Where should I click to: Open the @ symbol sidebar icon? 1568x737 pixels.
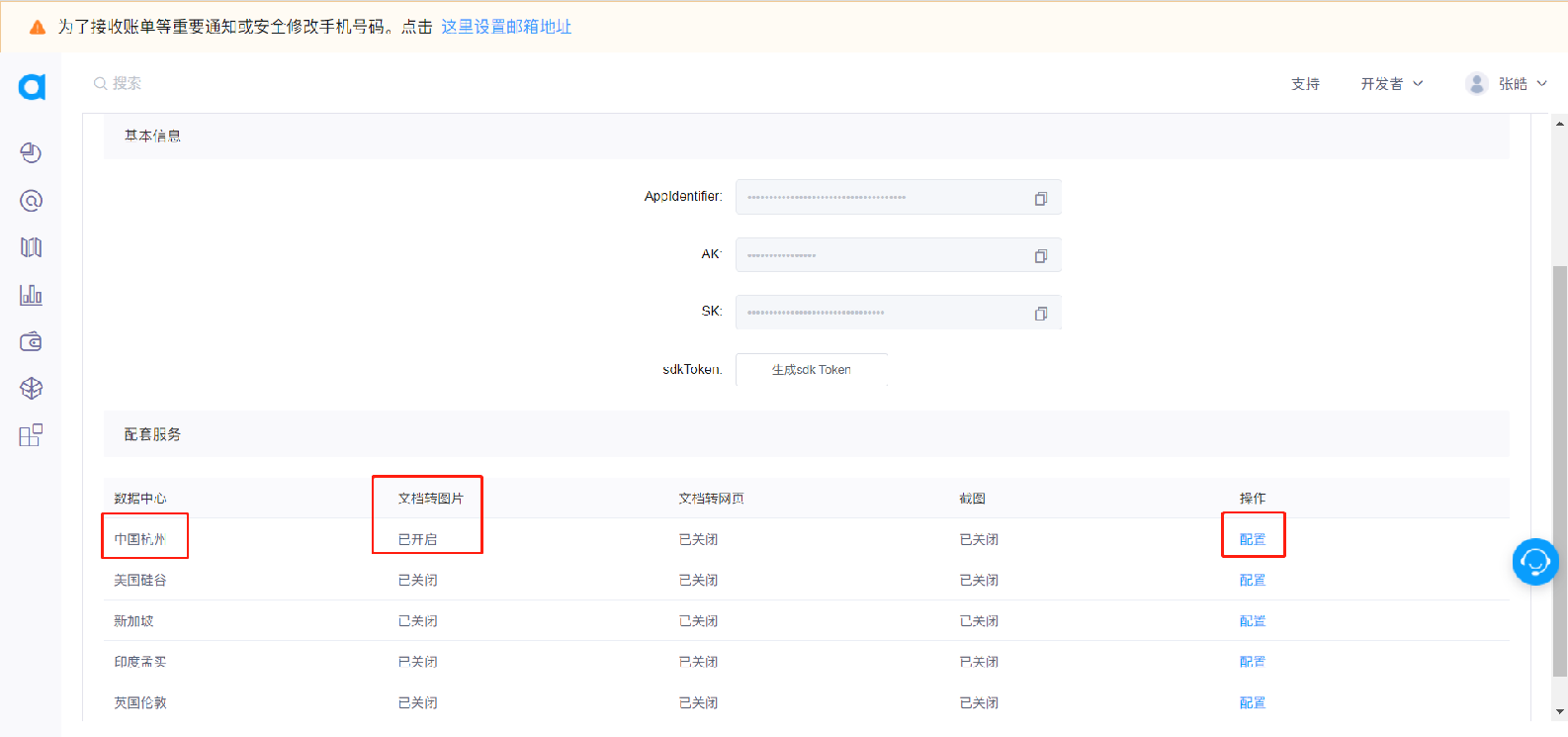coord(31,201)
